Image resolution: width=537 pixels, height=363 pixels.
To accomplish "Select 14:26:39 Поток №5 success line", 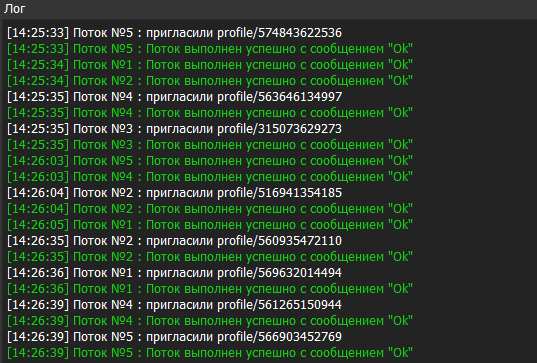I will click(x=210, y=353).
